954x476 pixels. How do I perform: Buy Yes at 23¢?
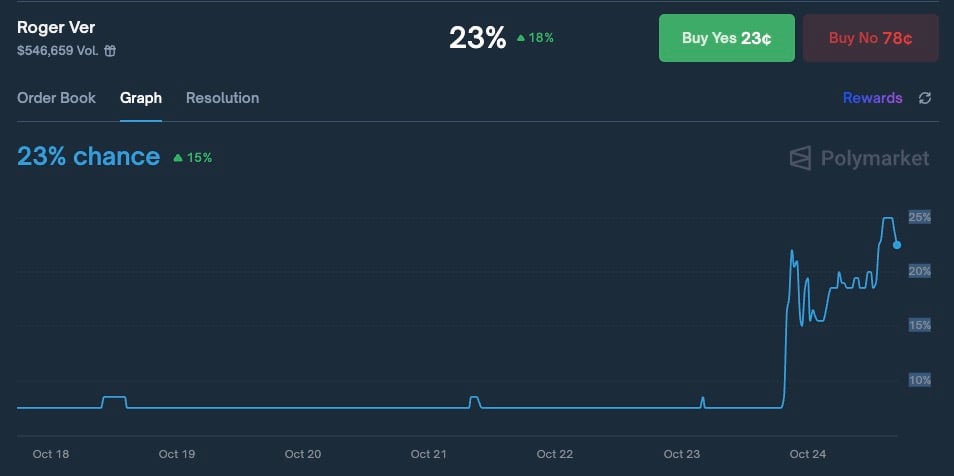pyautogui.click(x=726, y=39)
